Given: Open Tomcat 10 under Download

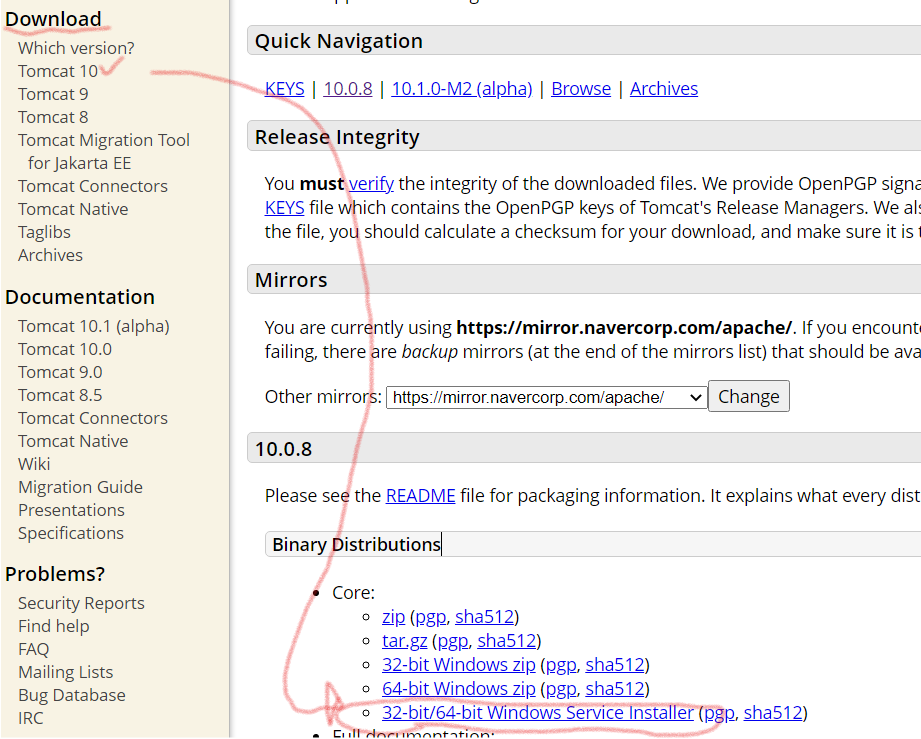Looking at the screenshot, I should tap(58, 71).
